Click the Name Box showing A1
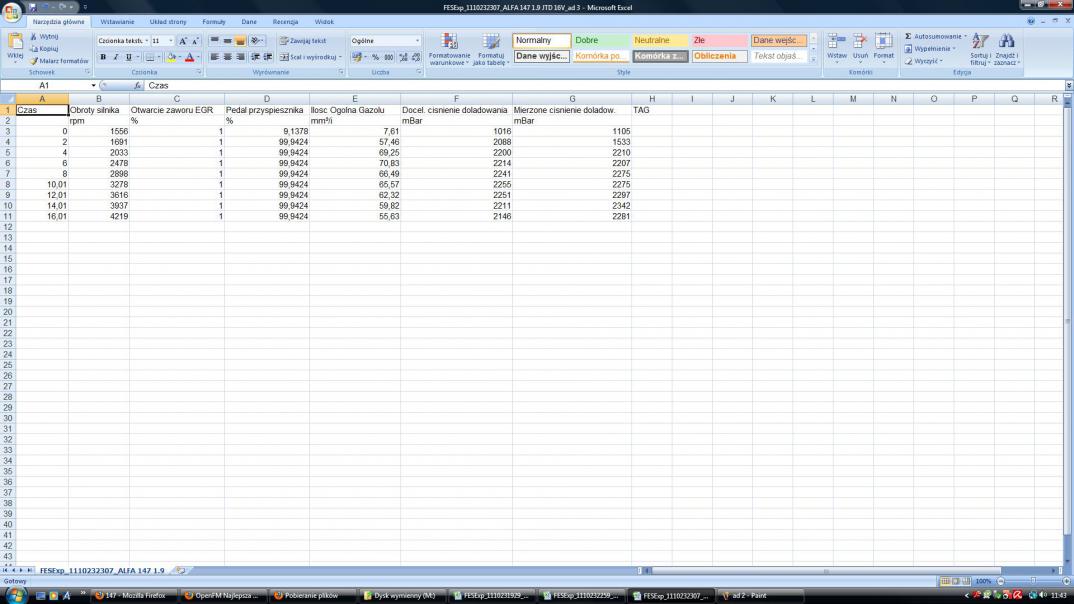Image resolution: width=1074 pixels, height=604 pixels. [x=45, y=86]
